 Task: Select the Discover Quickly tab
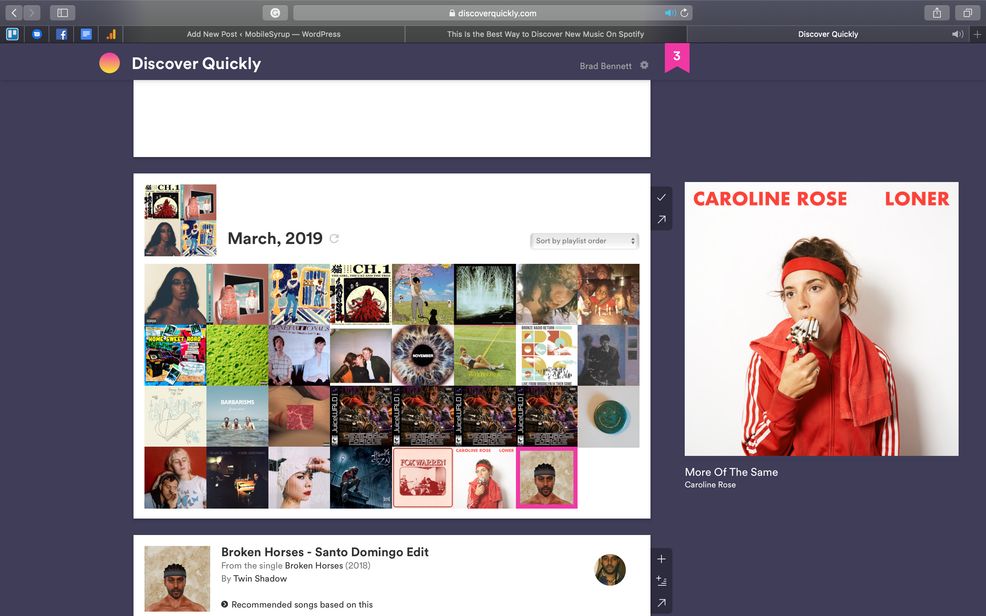tap(828, 34)
